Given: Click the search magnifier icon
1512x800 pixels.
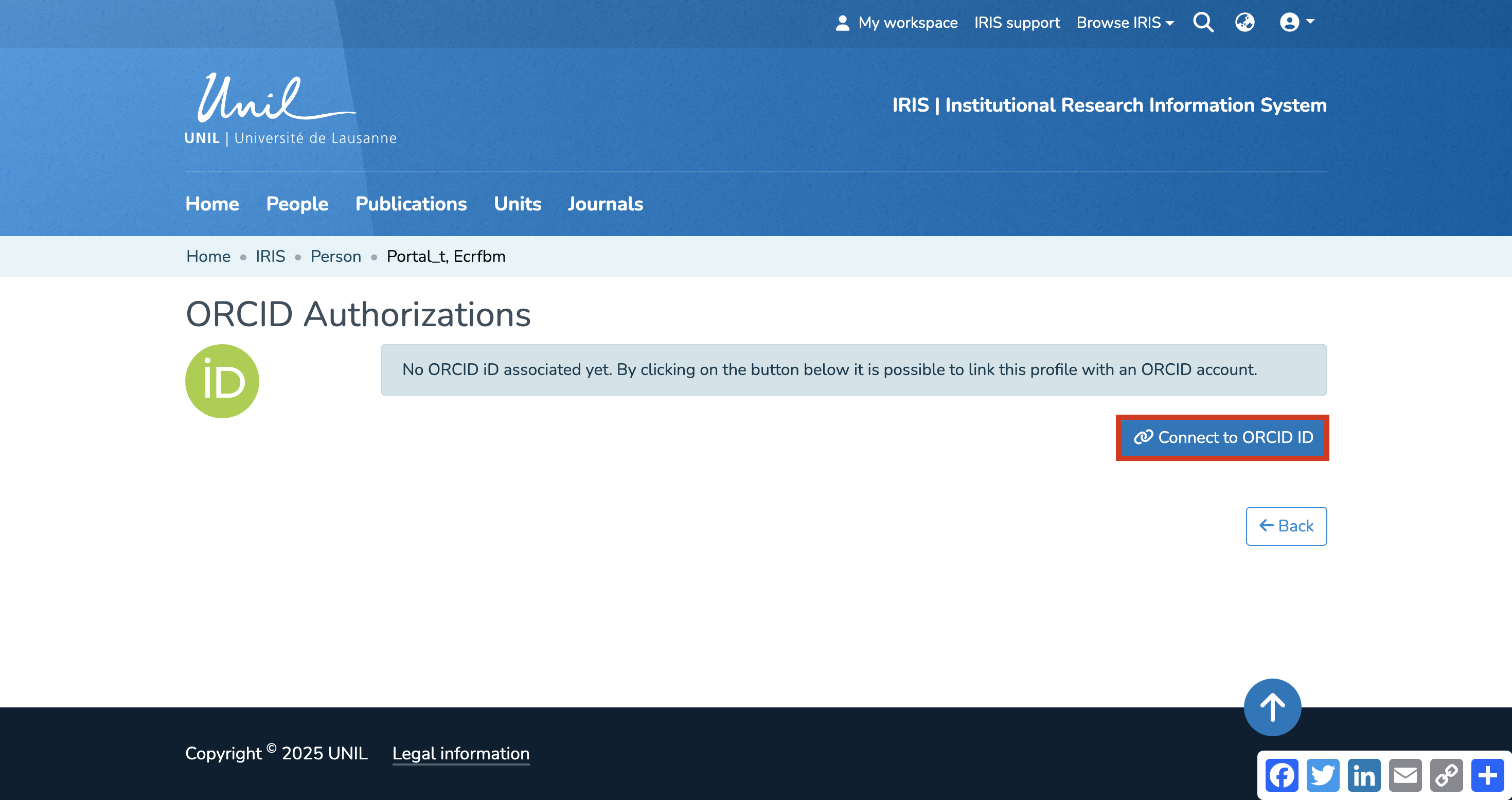Looking at the screenshot, I should [1203, 22].
